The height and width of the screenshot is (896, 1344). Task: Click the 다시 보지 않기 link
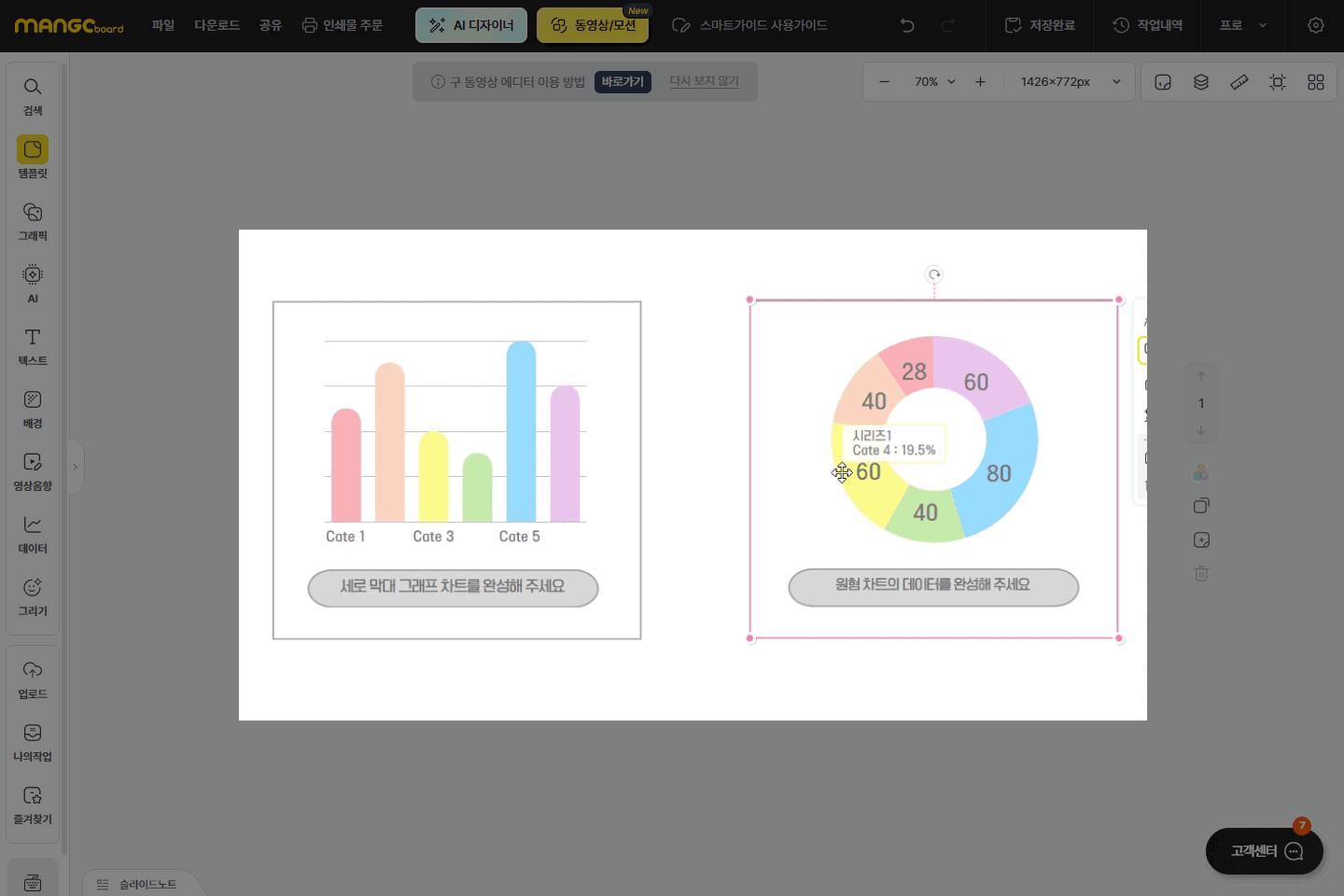pos(704,82)
